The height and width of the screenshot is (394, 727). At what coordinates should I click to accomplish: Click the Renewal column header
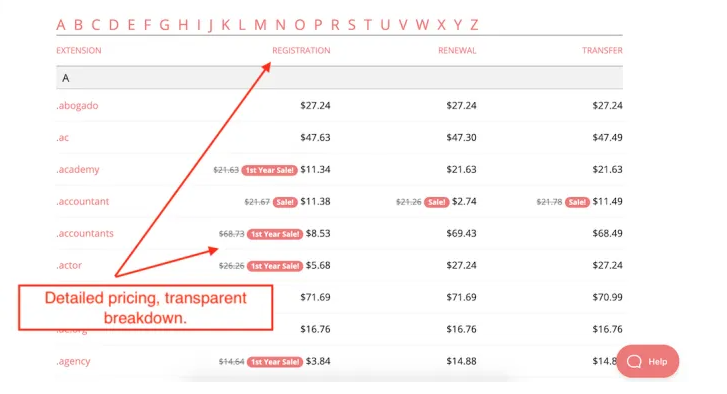pos(457,51)
